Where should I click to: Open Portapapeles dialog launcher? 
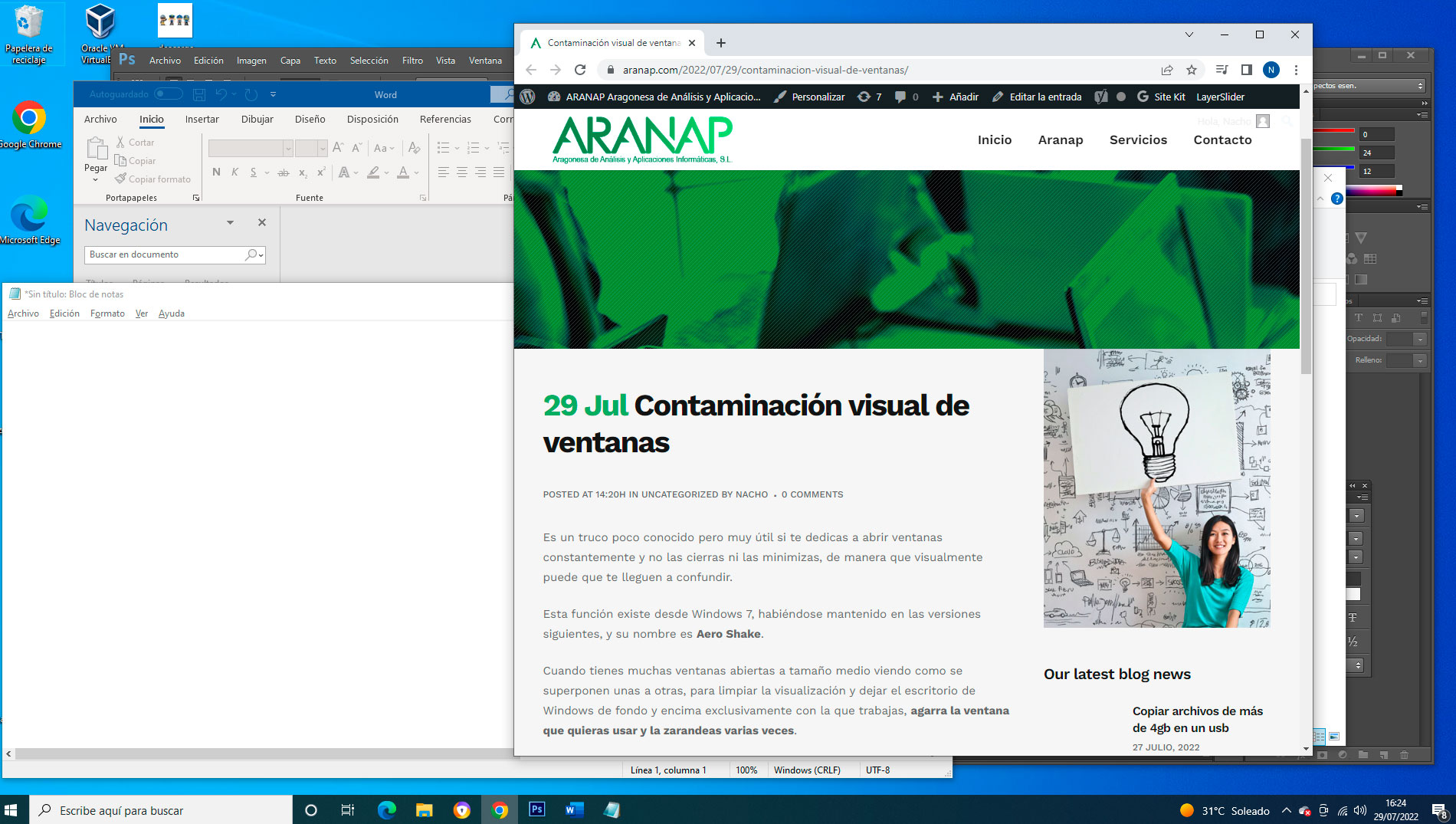coord(196,198)
